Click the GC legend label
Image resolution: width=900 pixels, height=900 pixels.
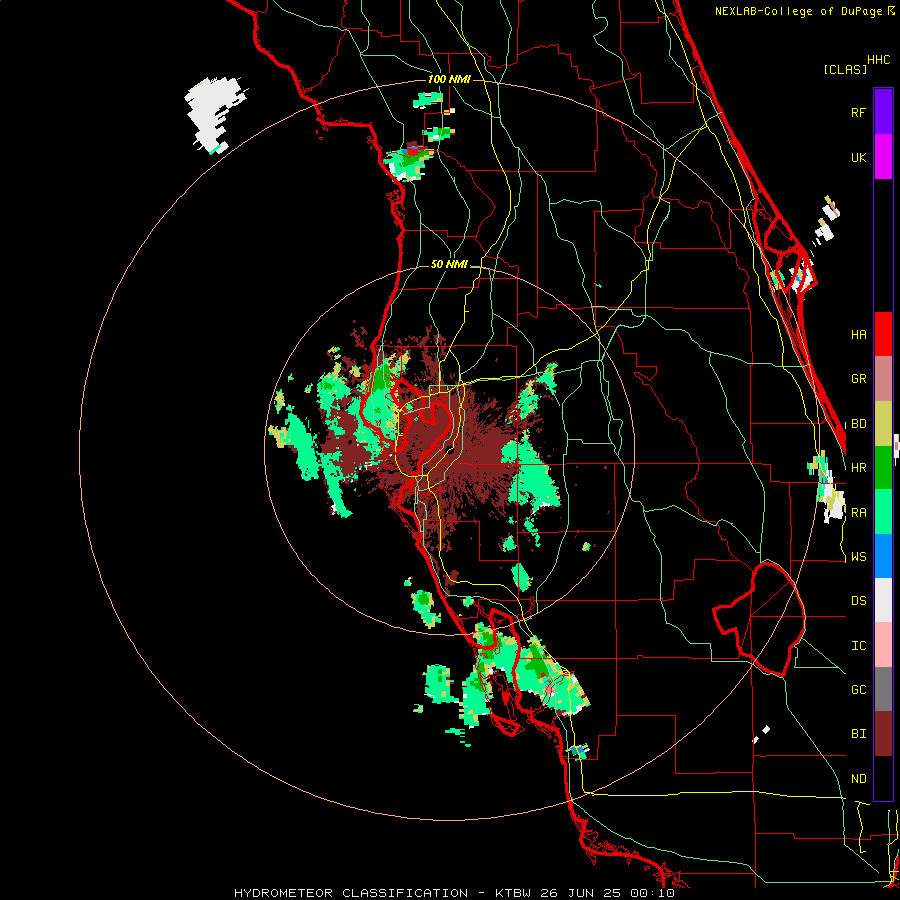point(858,690)
